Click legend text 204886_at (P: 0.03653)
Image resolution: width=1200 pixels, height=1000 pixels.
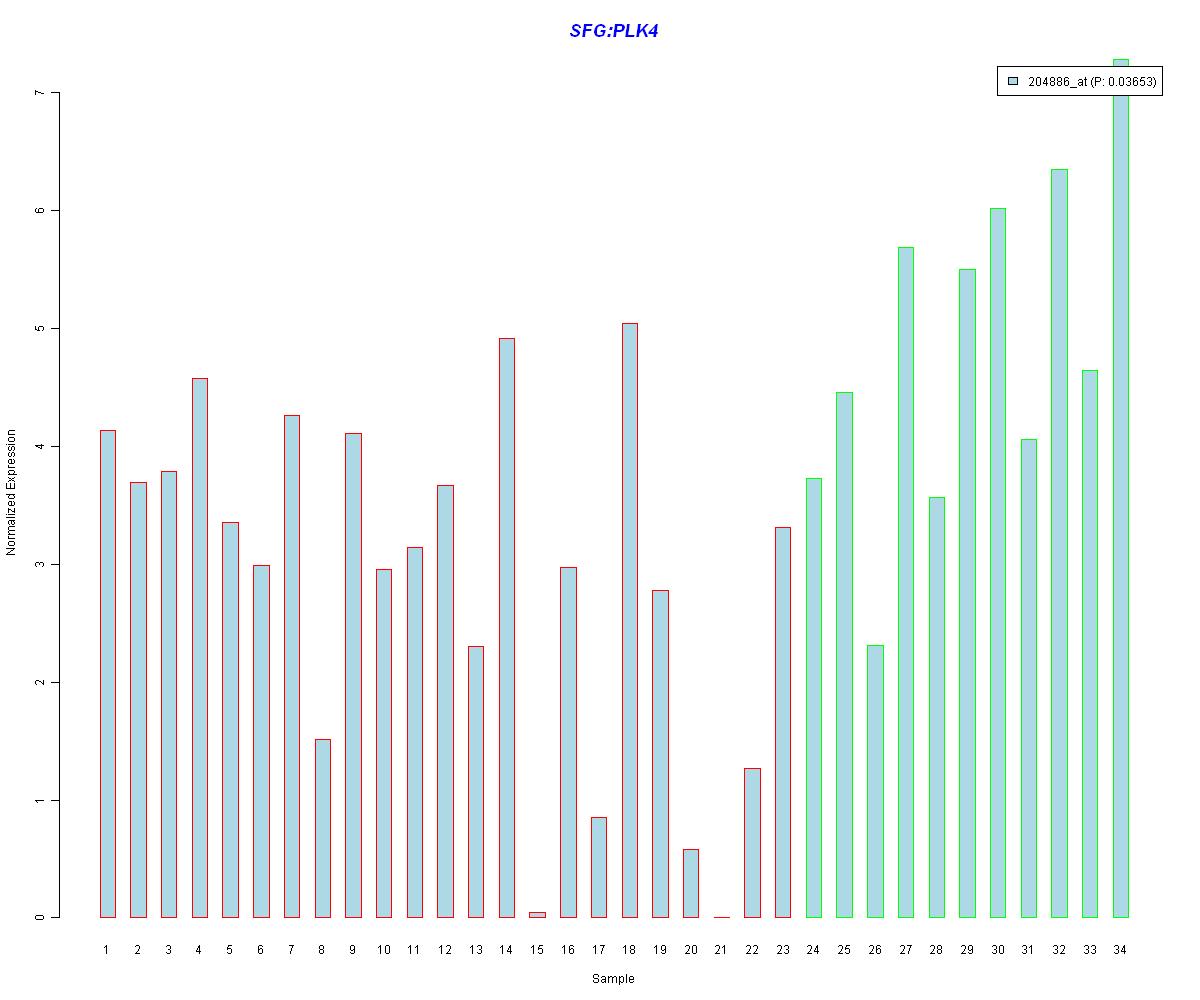pos(1091,82)
